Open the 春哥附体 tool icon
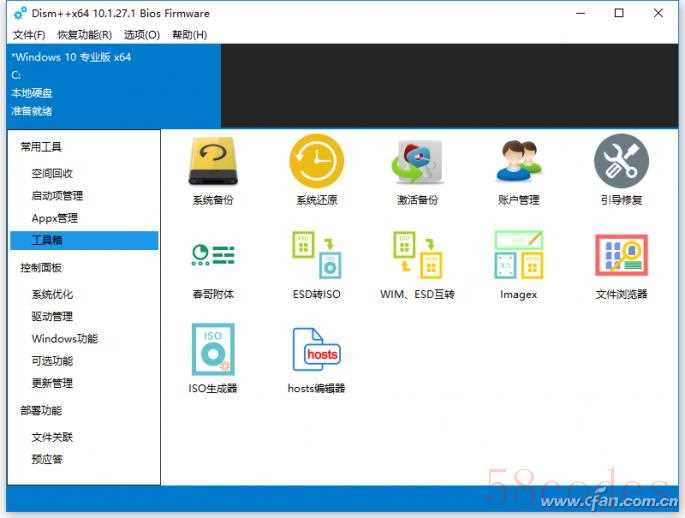The width and height of the screenshot is (685, 518). pos(213,255)
